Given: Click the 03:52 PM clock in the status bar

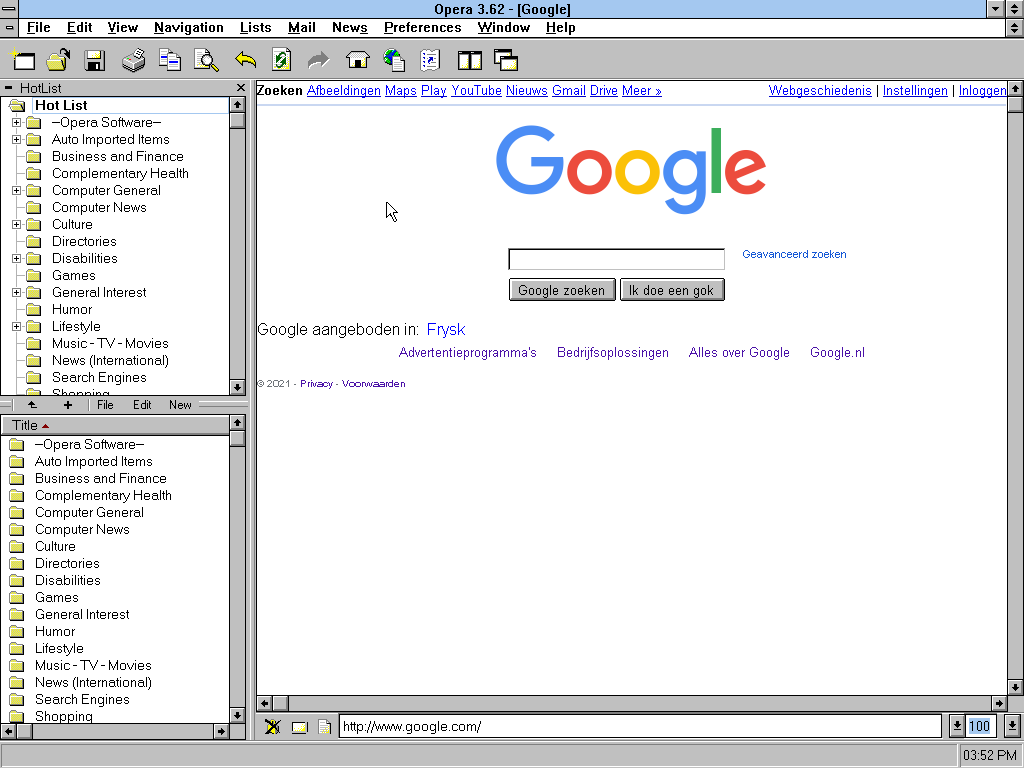Looking at the screenshot, I should [990, 756].
